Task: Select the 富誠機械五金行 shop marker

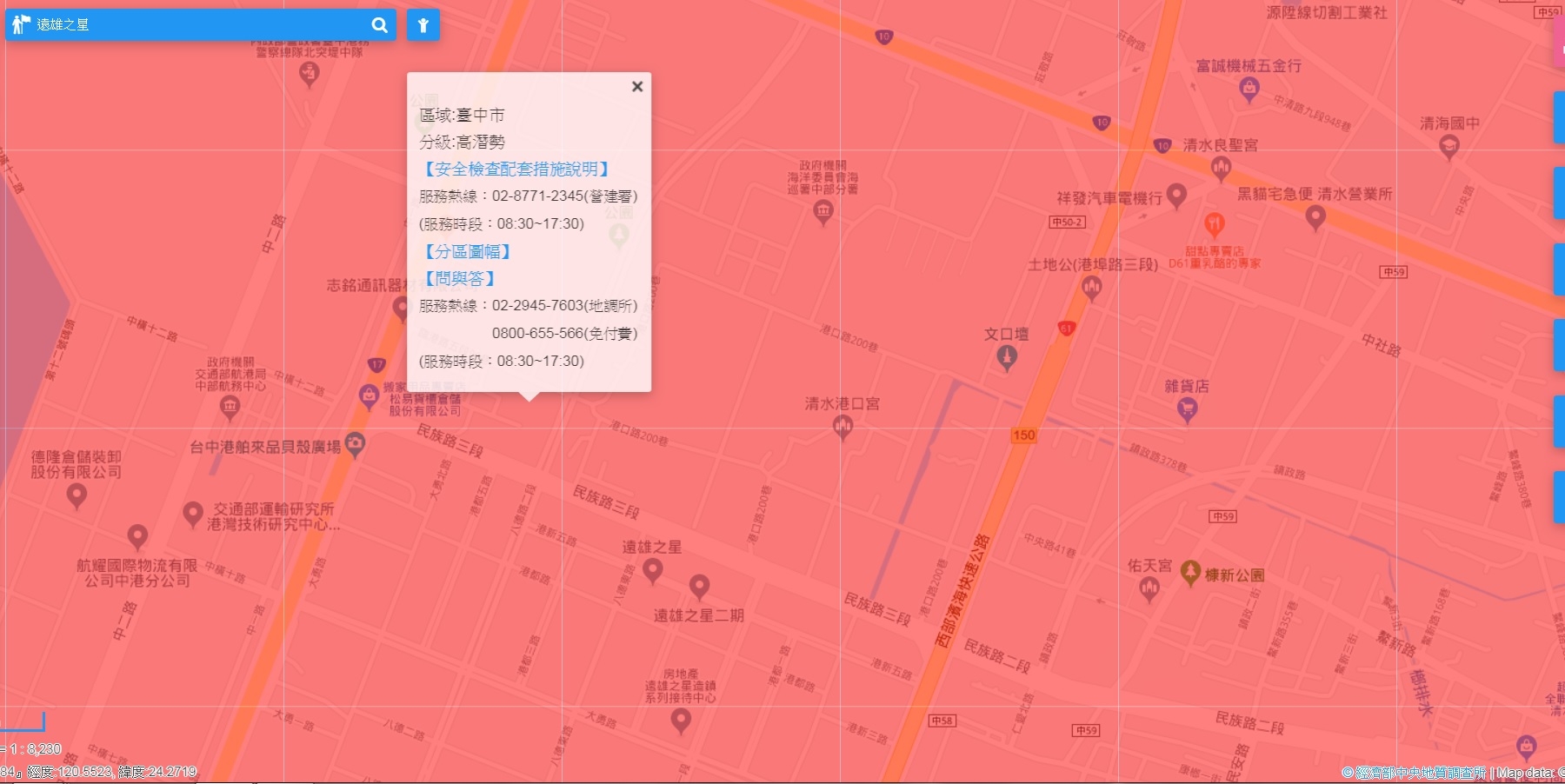Action: coord(1249,88)
